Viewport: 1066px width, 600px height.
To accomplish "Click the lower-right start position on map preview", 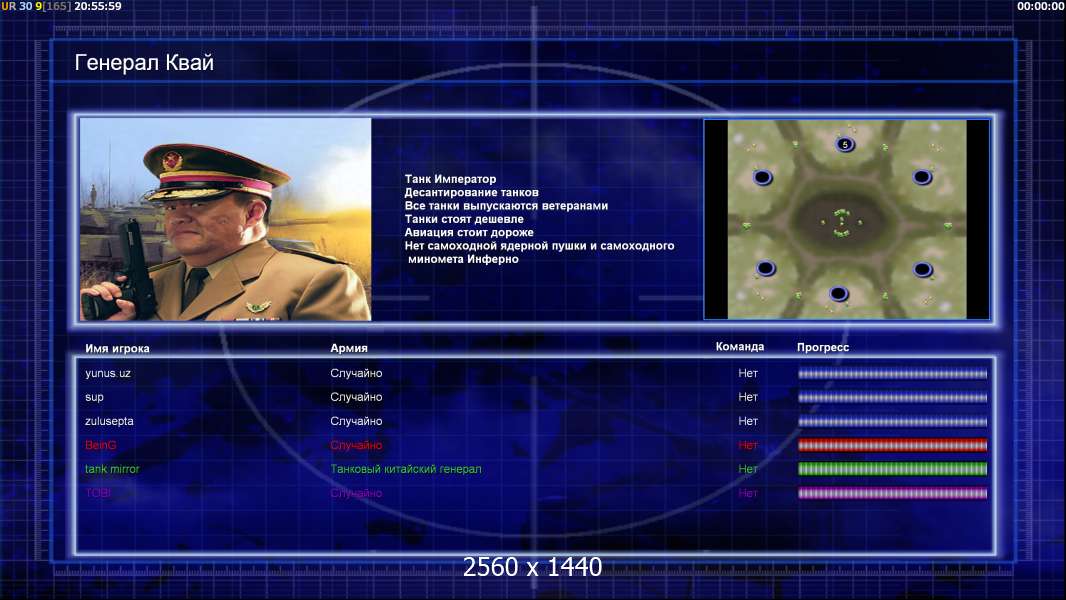I will tap(923, 270).
